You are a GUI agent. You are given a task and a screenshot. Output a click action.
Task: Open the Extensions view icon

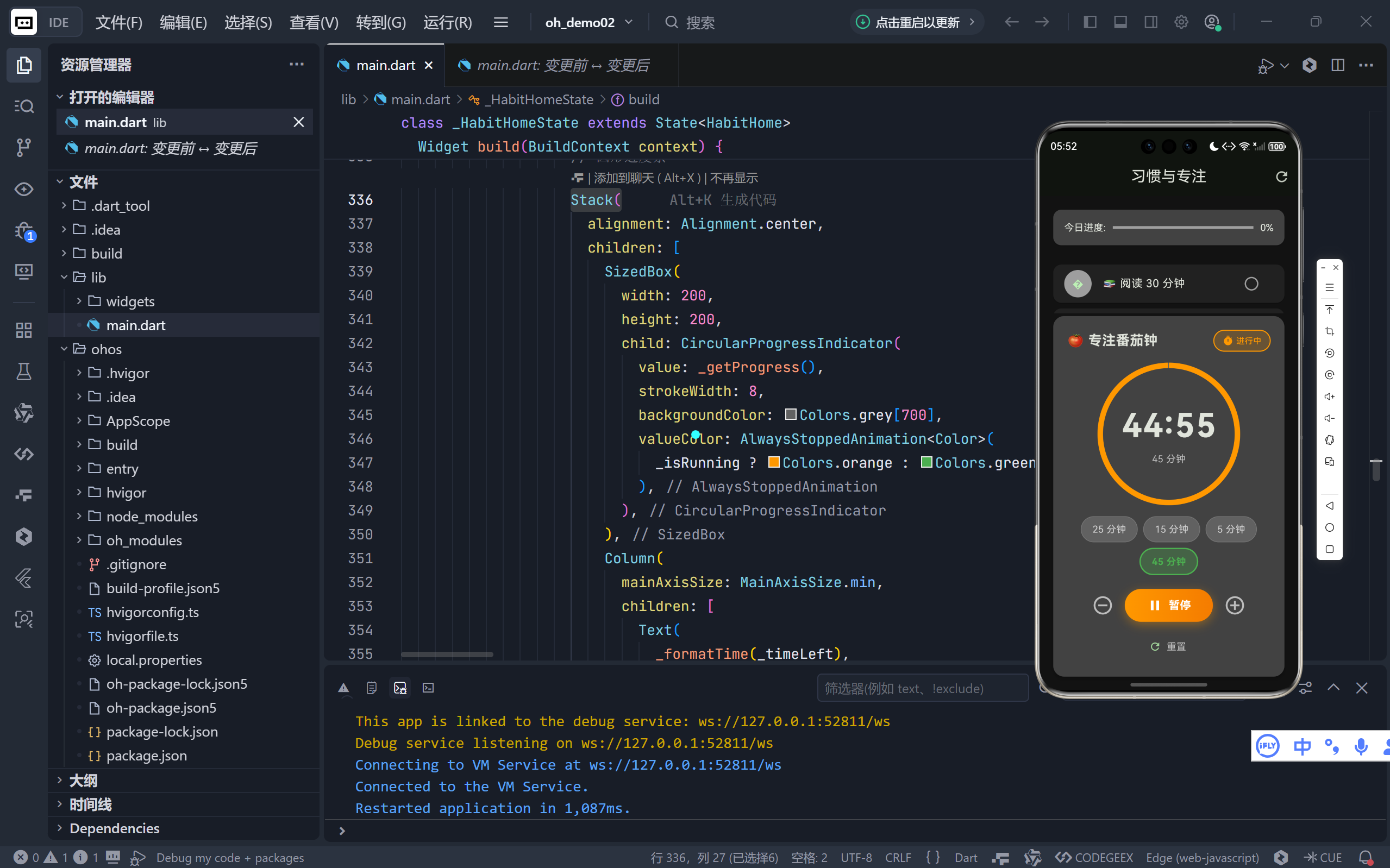click(x=23, y=330)
